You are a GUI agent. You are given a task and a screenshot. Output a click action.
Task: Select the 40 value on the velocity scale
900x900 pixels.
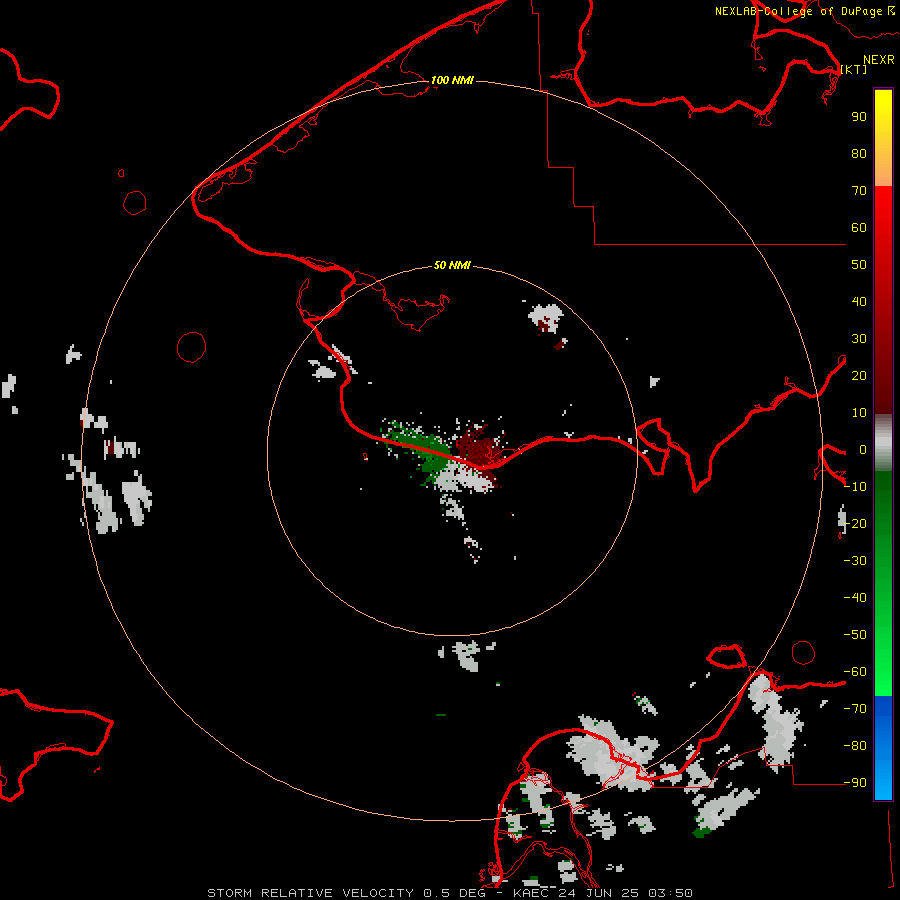(x=859, y=301)
